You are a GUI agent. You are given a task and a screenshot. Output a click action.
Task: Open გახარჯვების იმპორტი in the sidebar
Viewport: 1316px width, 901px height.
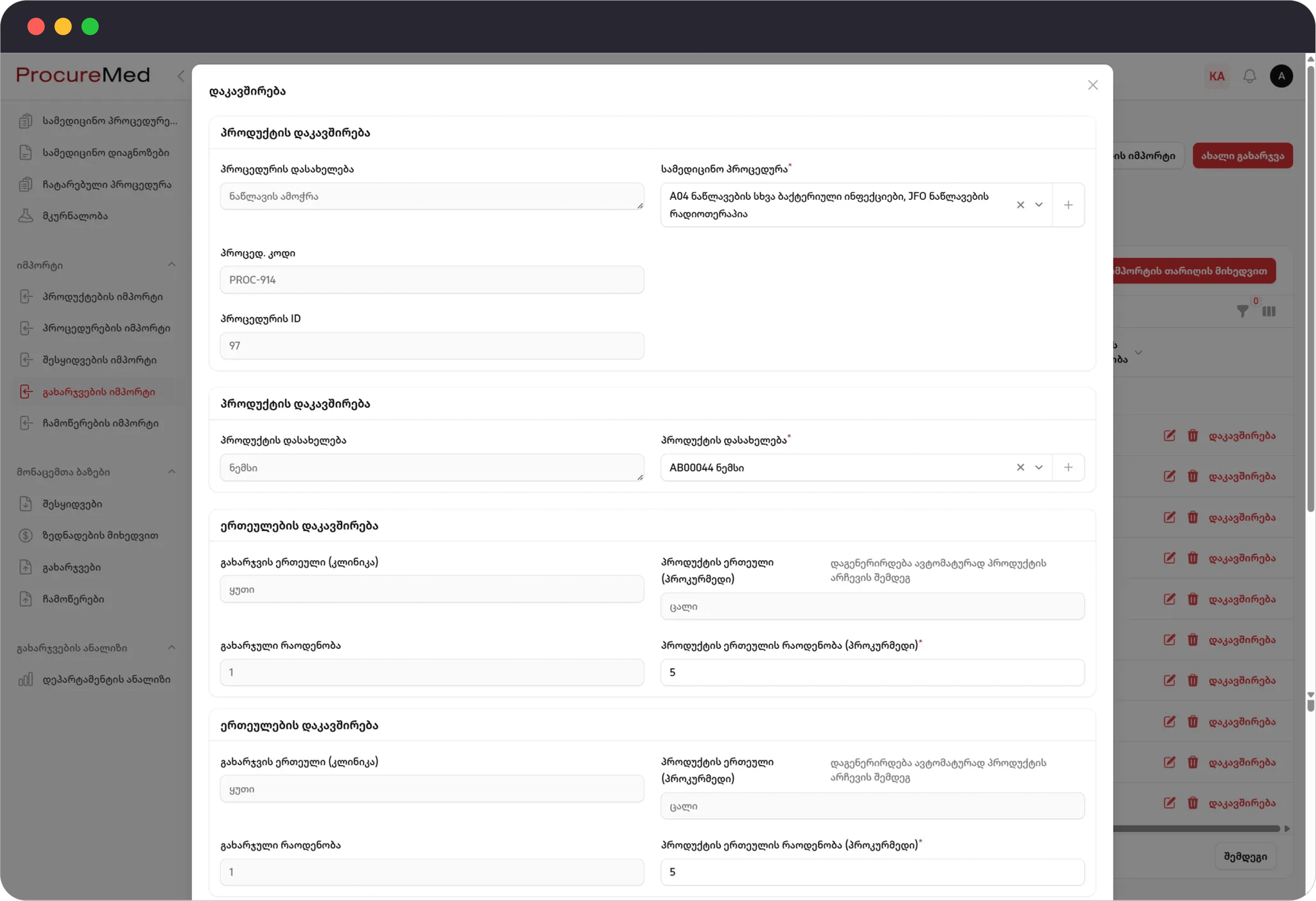point(99,392)
